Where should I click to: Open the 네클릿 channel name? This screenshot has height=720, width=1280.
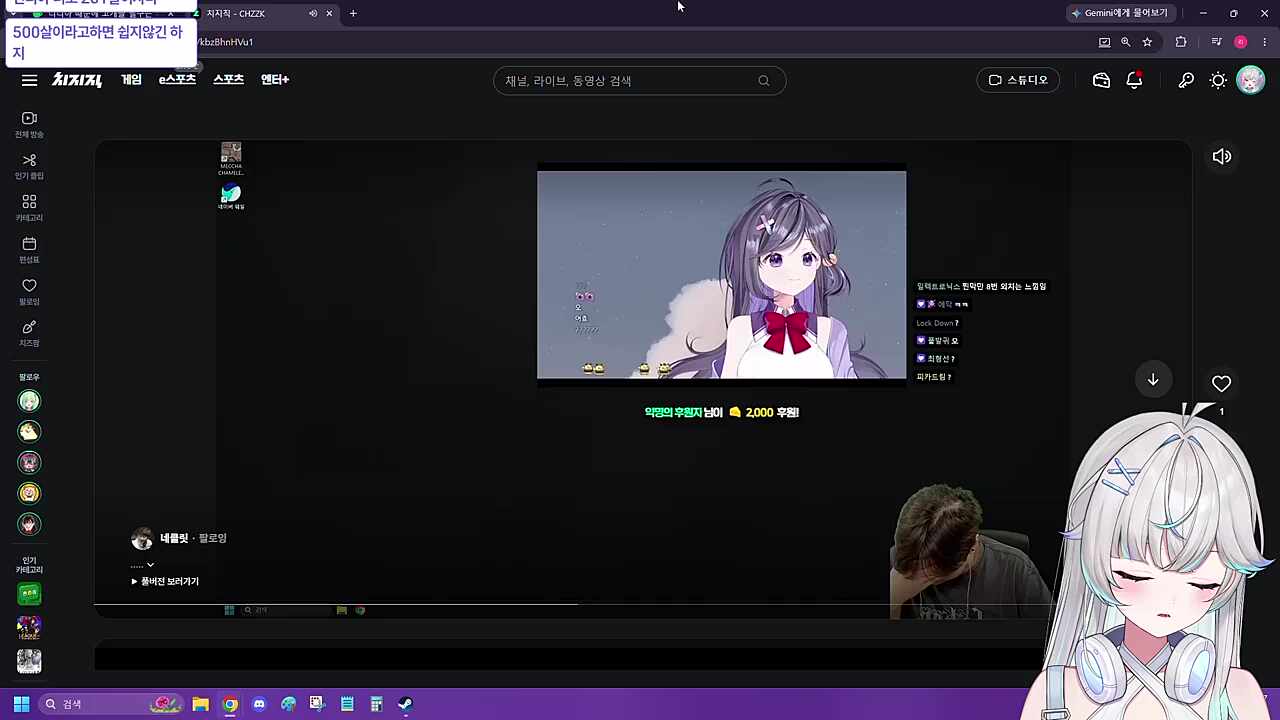click(174, 538)
